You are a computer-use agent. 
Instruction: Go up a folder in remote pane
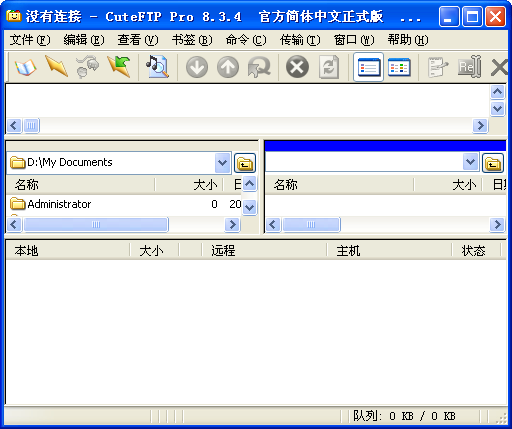[x=493, y=163]
